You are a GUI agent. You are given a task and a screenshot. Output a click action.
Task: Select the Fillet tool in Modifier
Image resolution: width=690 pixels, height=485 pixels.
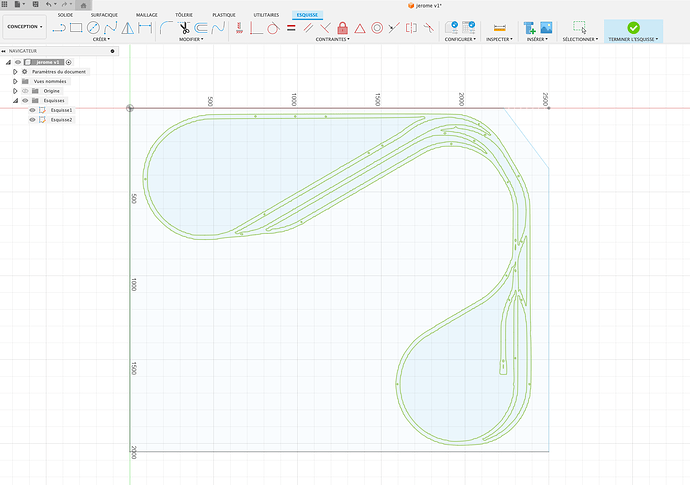tap(164, 28)
